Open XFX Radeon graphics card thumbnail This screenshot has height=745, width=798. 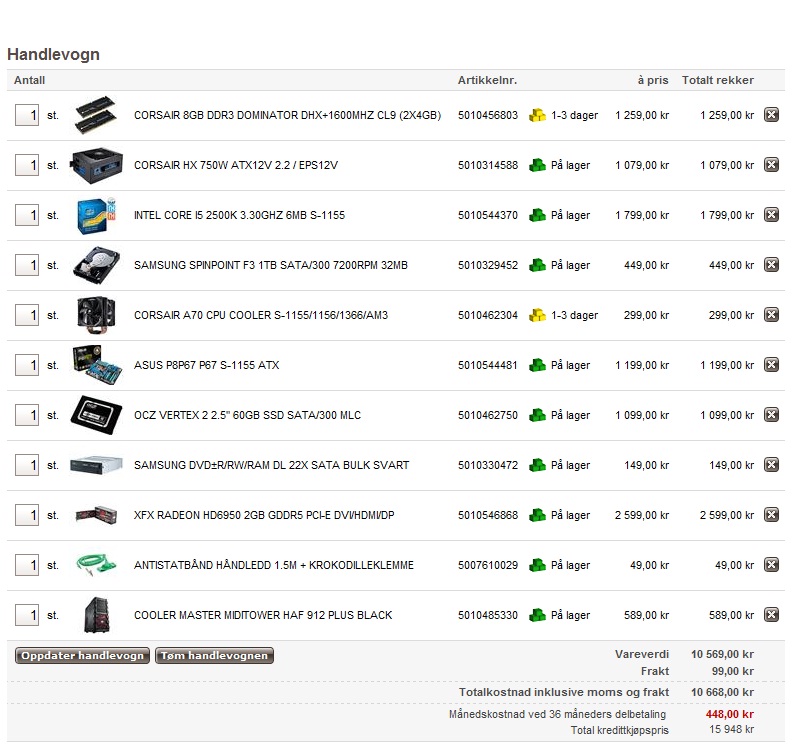pos(96,515)
